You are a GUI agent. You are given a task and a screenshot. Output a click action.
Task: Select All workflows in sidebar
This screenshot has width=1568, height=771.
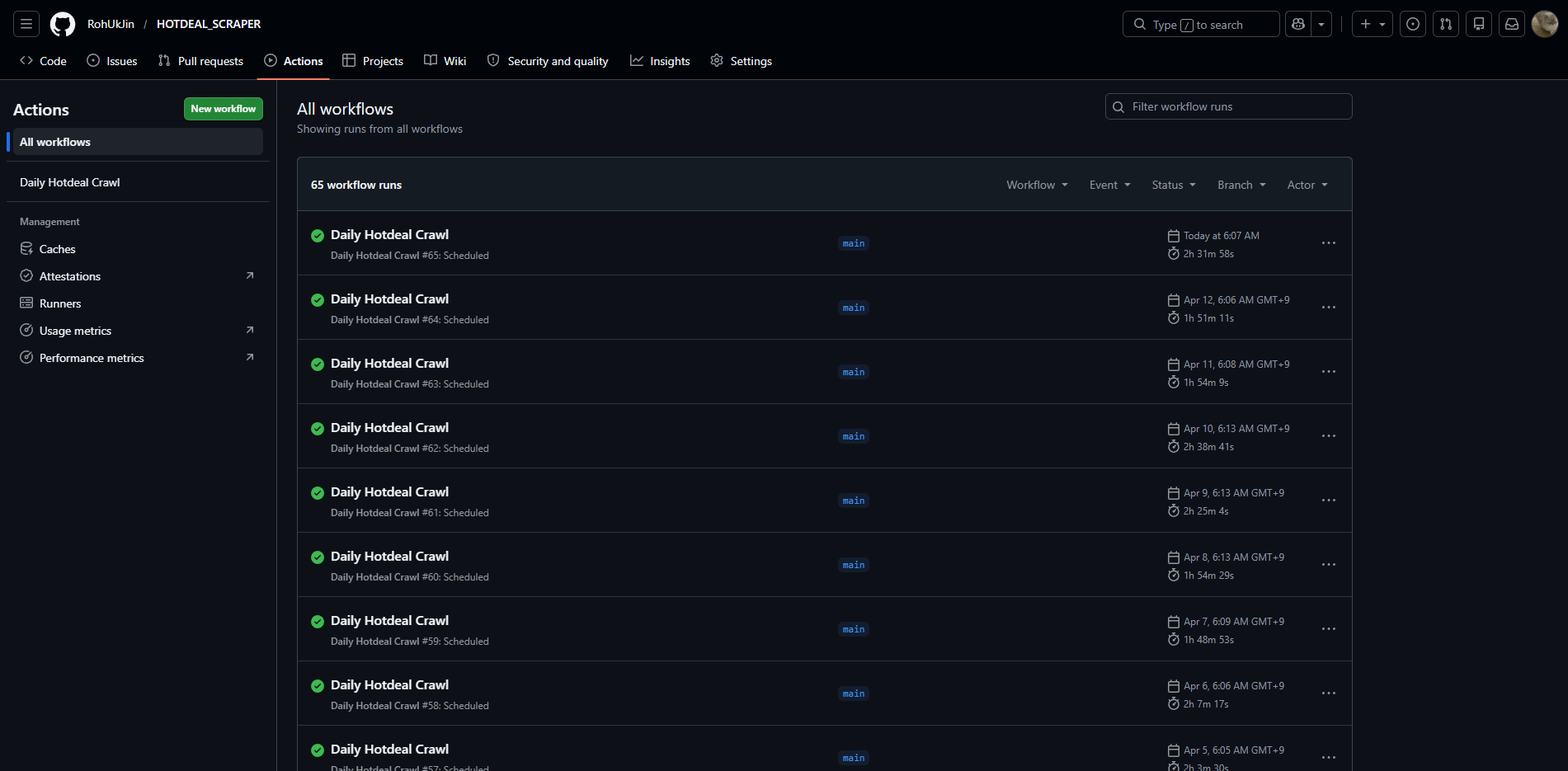tap(138, 142)
